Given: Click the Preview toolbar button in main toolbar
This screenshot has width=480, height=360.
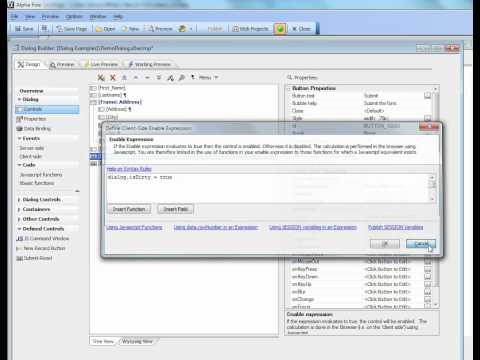Looking at the screenshot, I should tap(160, 29).
